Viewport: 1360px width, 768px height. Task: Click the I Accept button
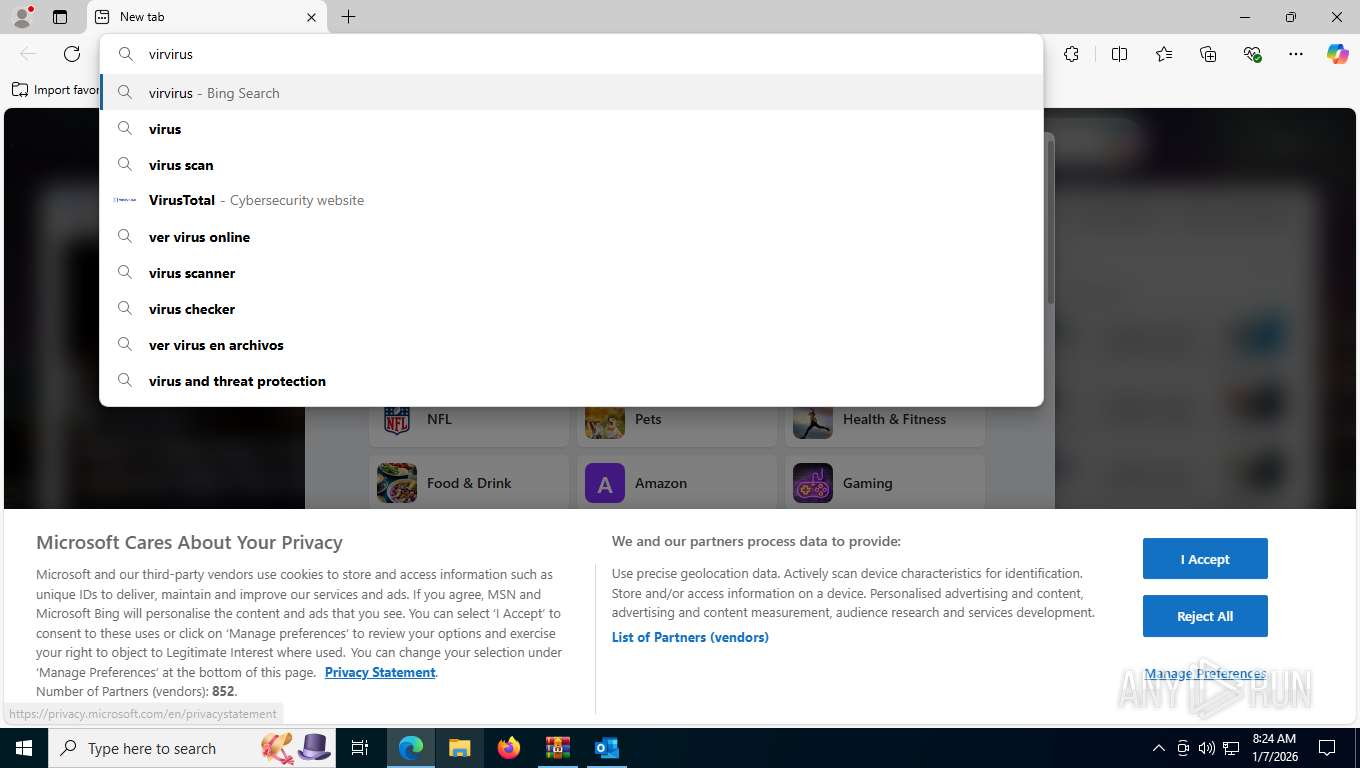click(1205, 559)
